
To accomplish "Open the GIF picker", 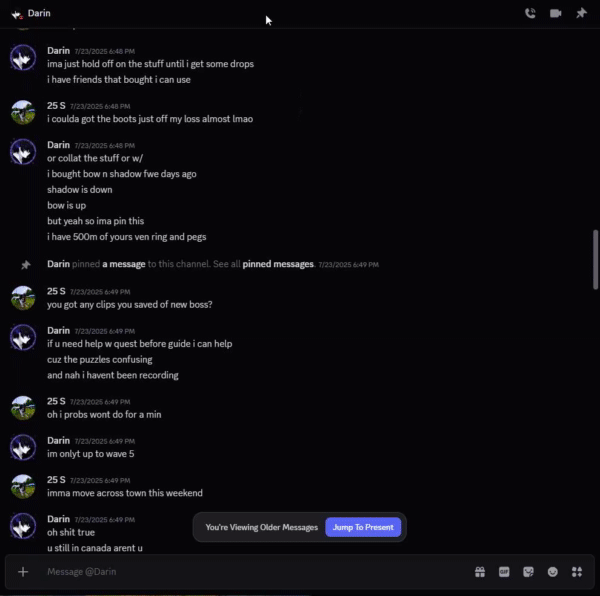I will pyautogui.click(x=504, y=572).
